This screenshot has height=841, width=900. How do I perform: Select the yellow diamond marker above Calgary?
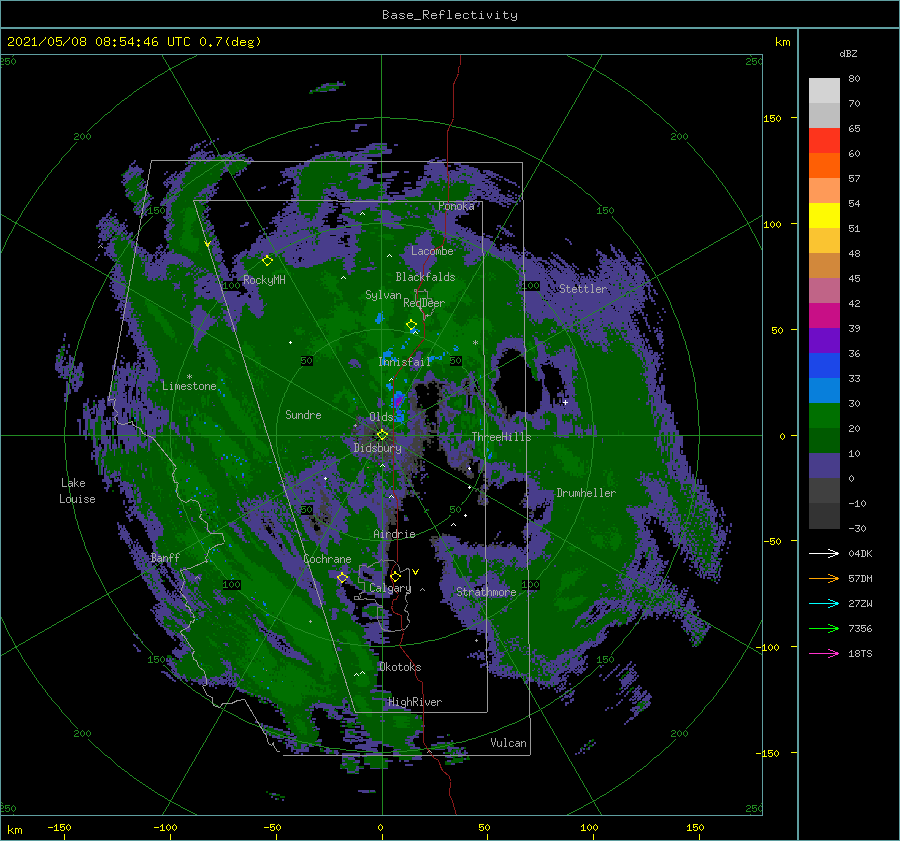[395, 576]
